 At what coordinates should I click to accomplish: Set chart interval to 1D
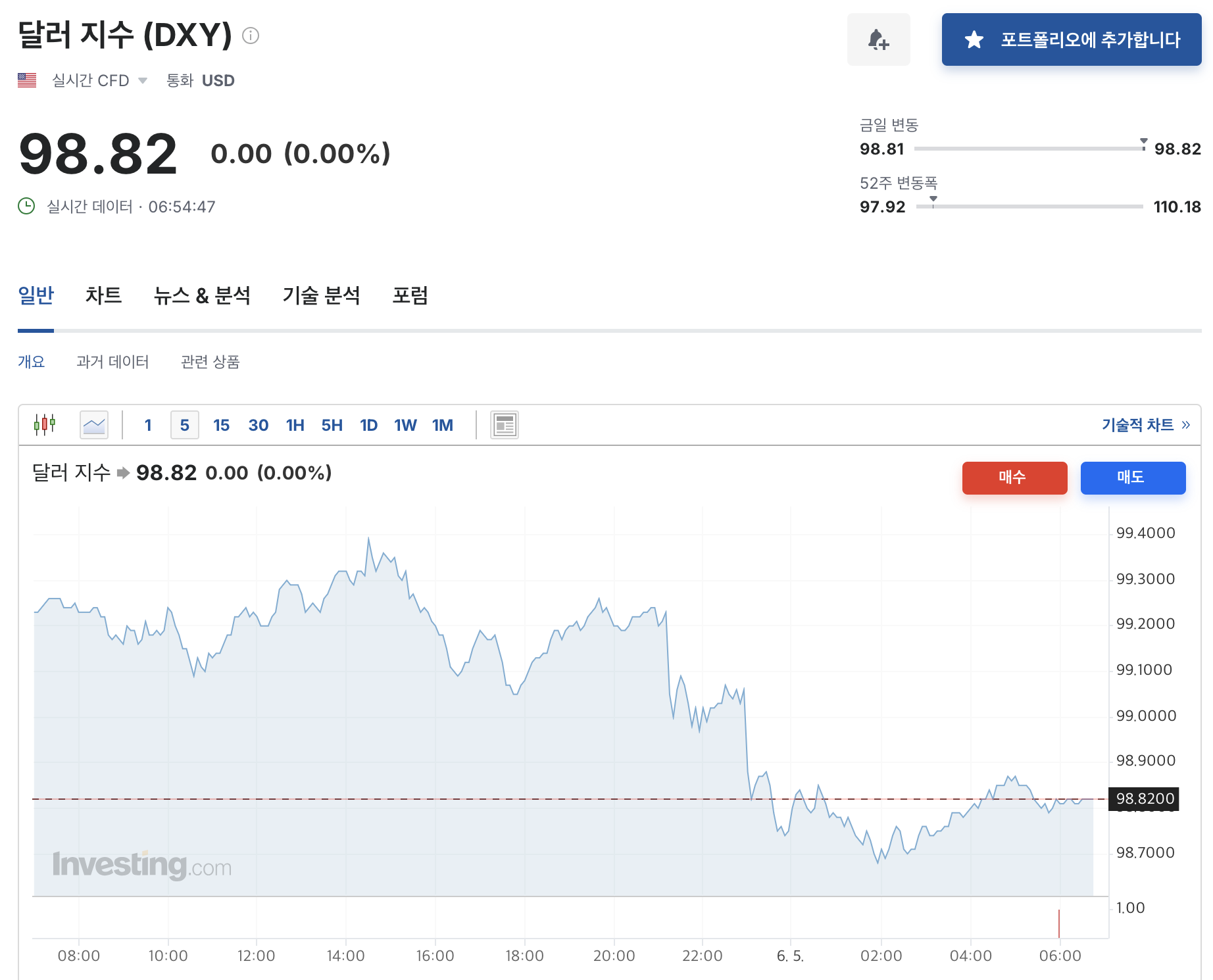368,425
